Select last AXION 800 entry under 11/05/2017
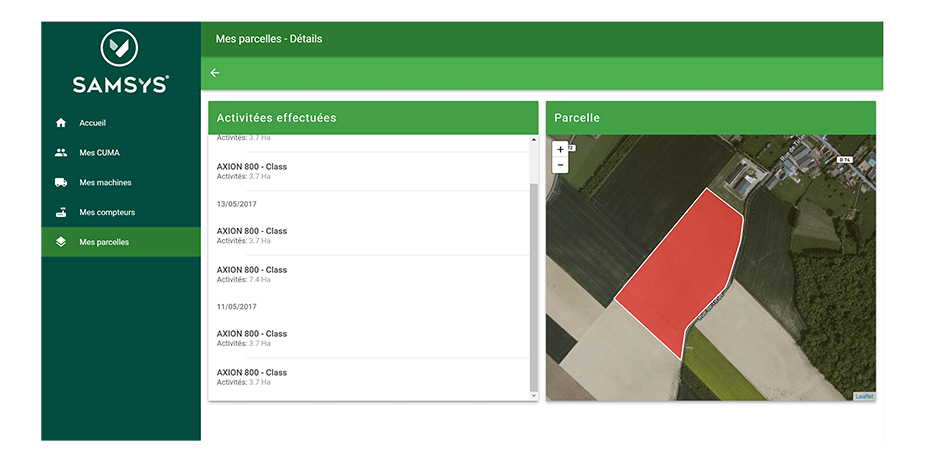The image size is (925, 462). [252, 377]
